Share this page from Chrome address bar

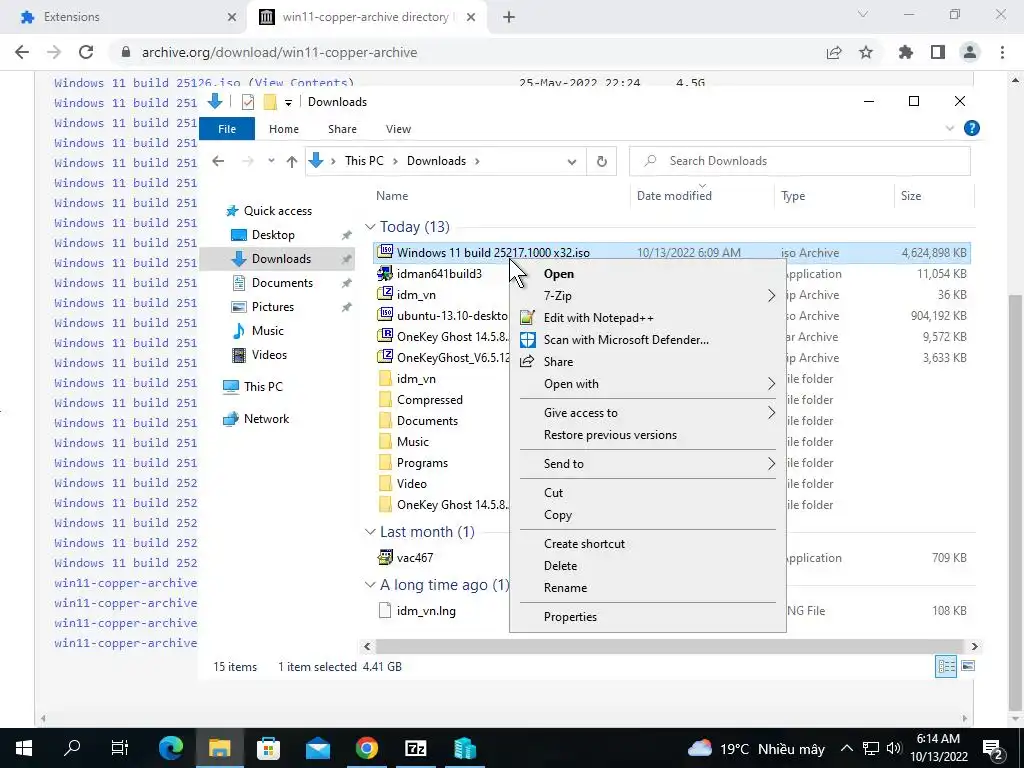tap(834, 52)
